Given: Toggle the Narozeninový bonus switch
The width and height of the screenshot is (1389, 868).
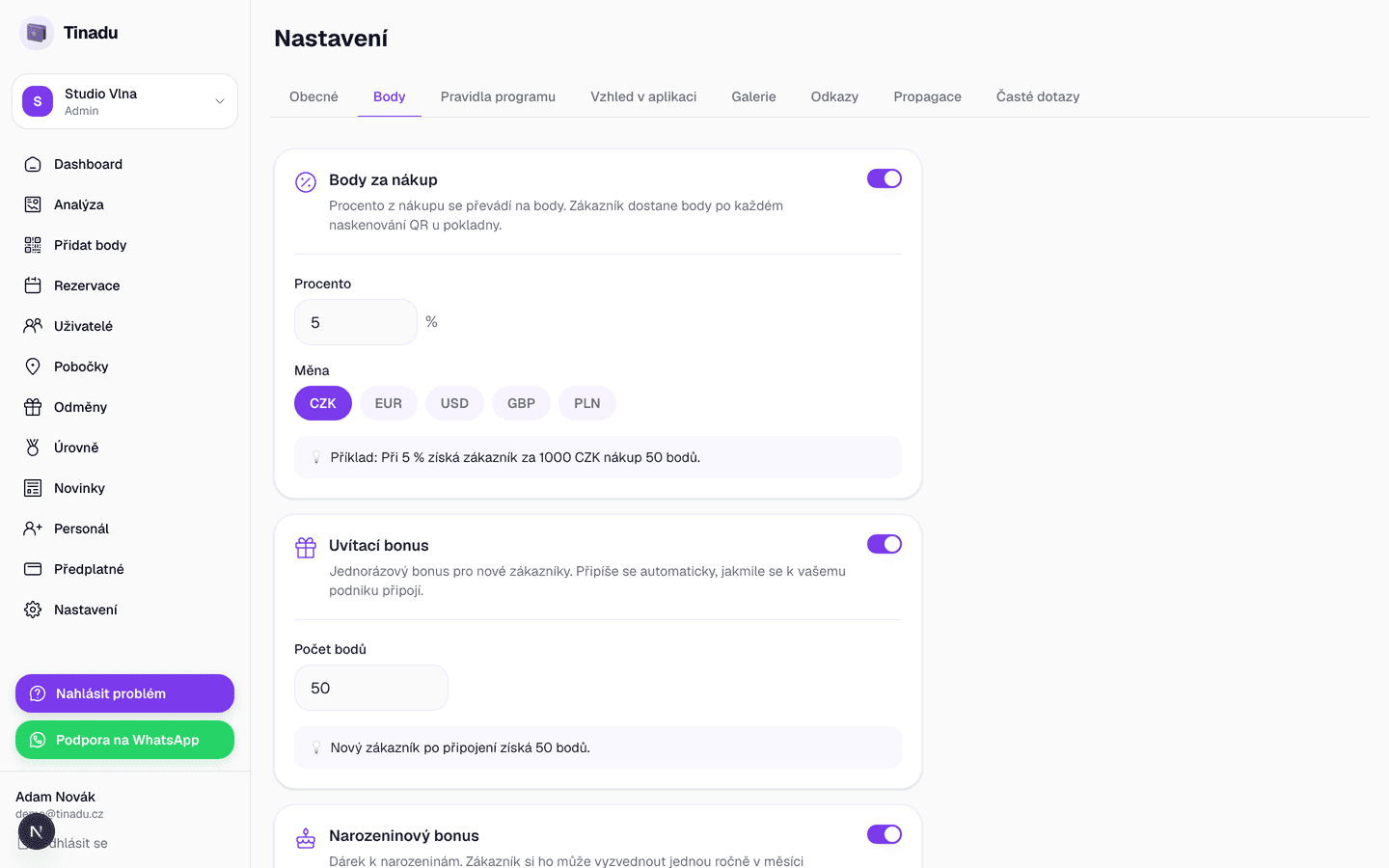Looking at the screenshot, I should click(885, 834).
